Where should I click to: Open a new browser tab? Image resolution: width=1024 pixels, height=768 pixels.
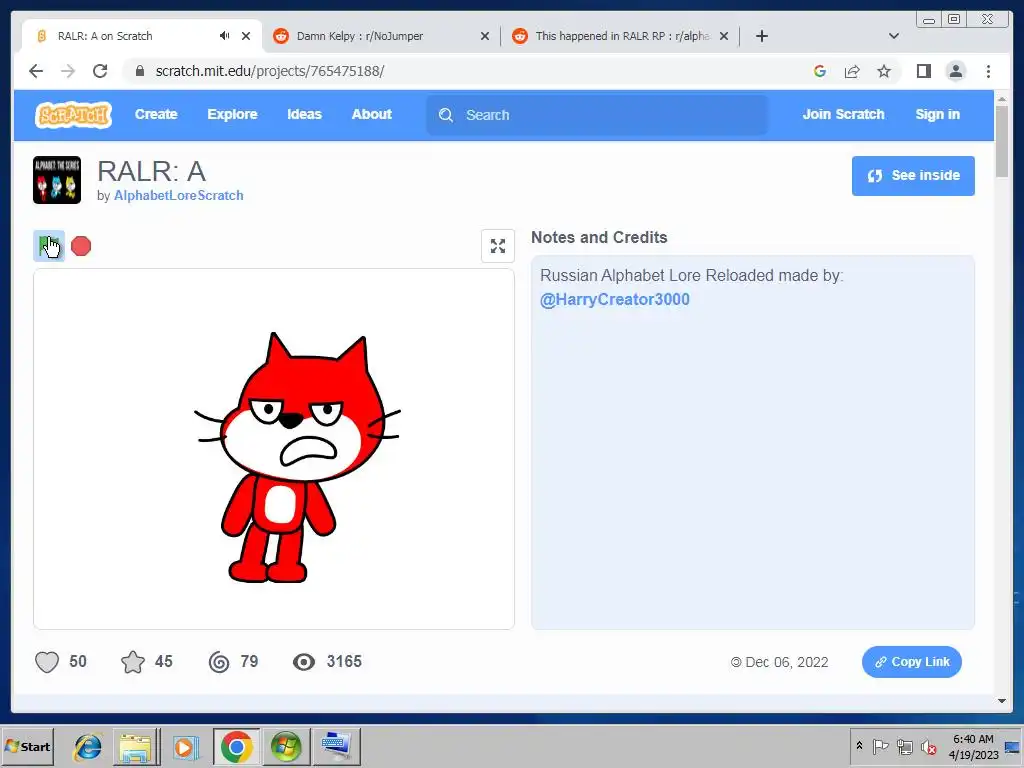point(761,36)
